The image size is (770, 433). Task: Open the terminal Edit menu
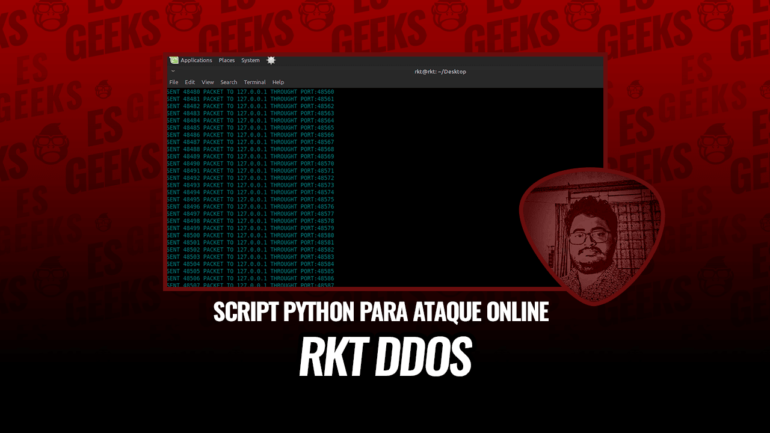point(189,82)
